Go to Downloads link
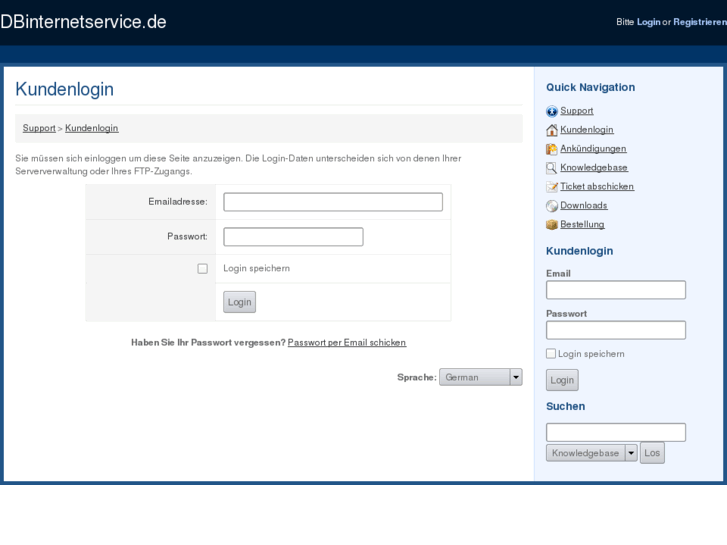 584,205
